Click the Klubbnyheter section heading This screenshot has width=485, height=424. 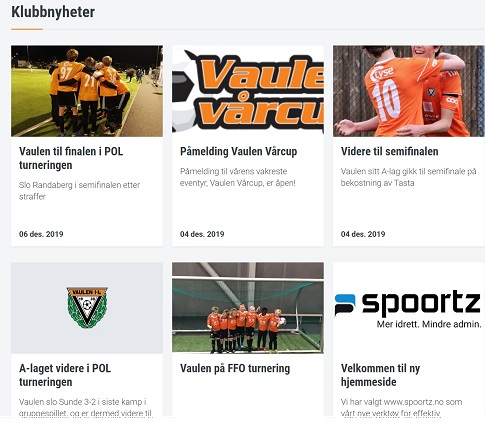53,12
